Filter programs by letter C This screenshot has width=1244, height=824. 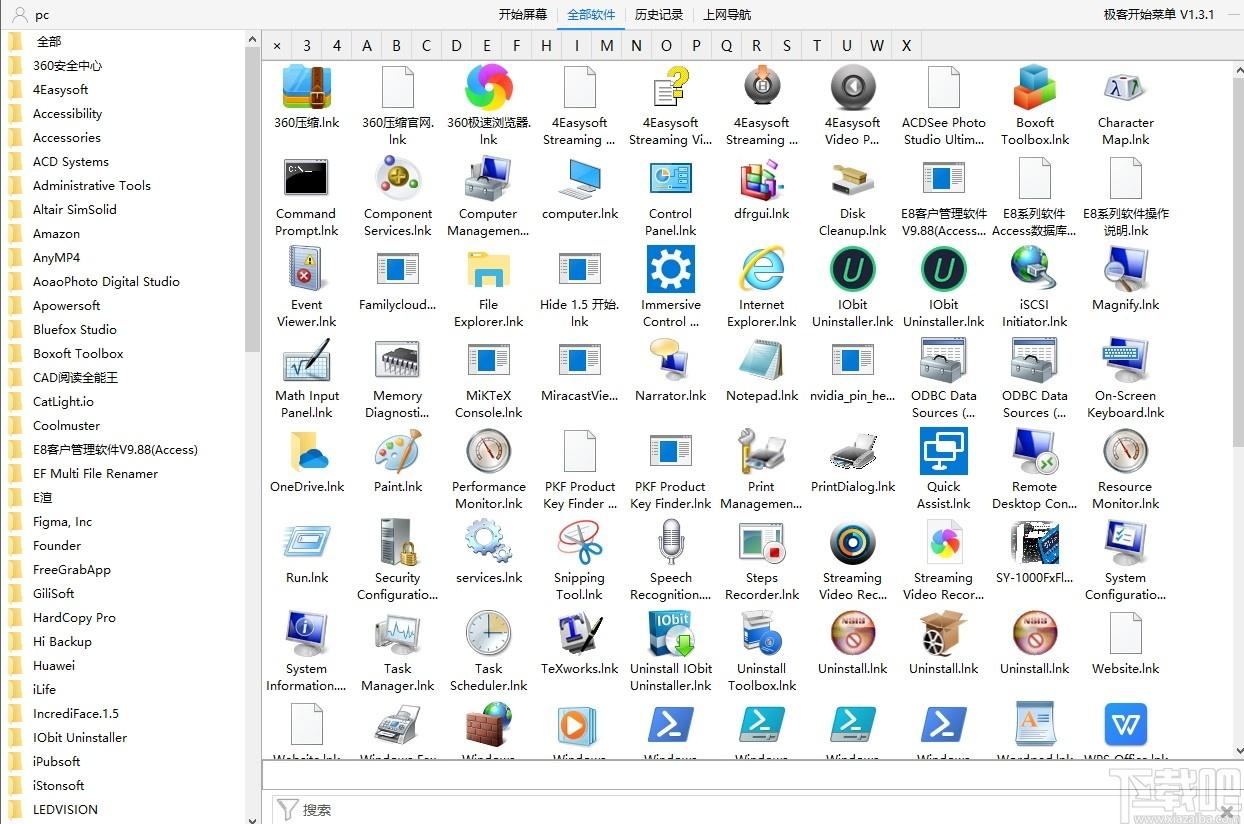[427, 45]
